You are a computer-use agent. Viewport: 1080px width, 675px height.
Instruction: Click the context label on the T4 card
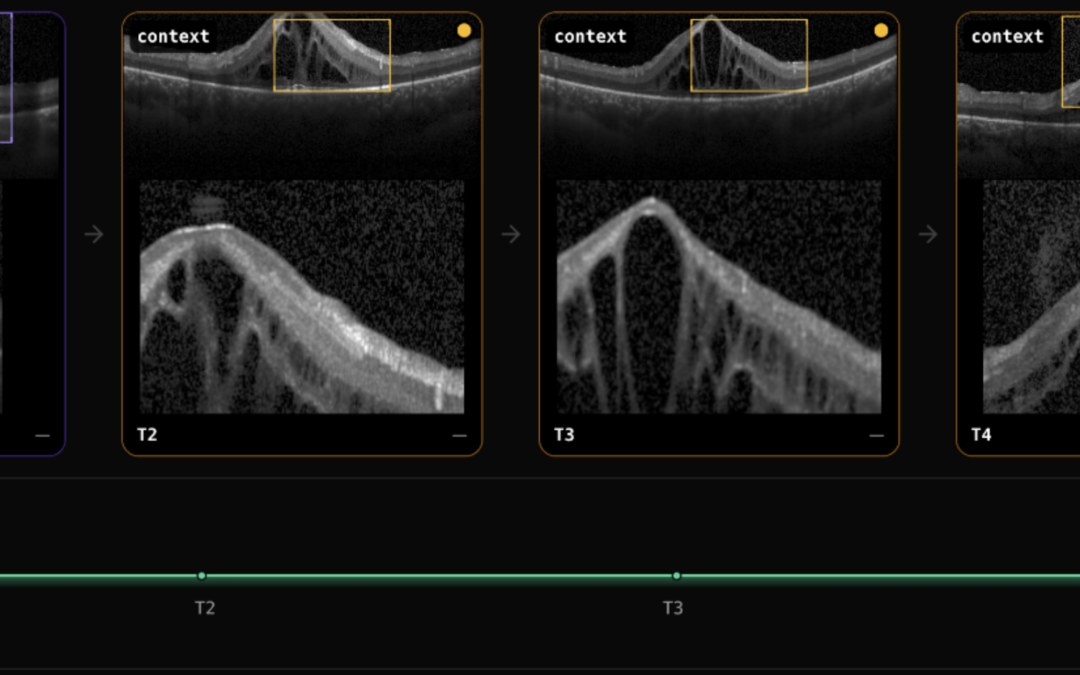[x=1007, y=36]
